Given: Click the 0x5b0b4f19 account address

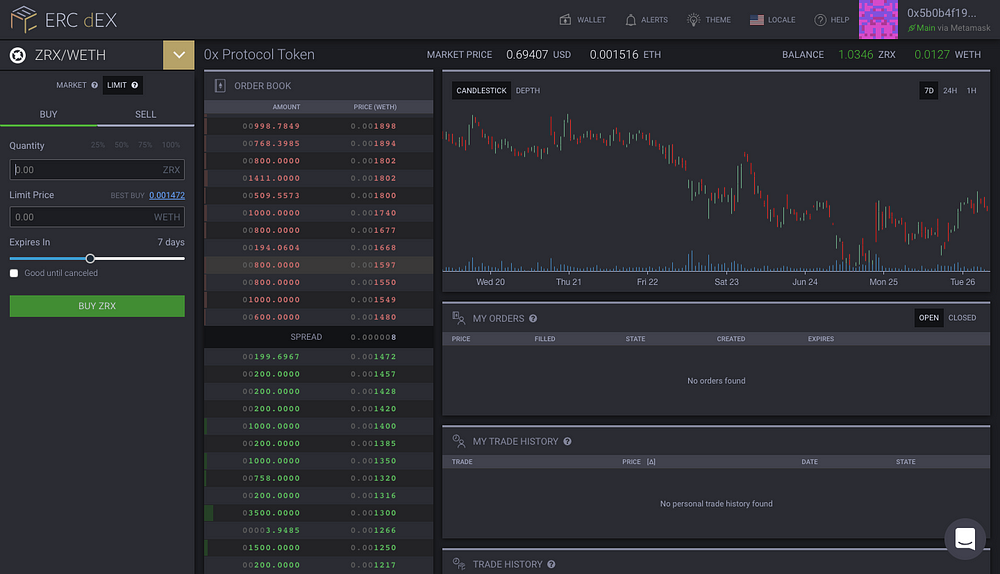Looking at the screenshot, I should (941, 13).
